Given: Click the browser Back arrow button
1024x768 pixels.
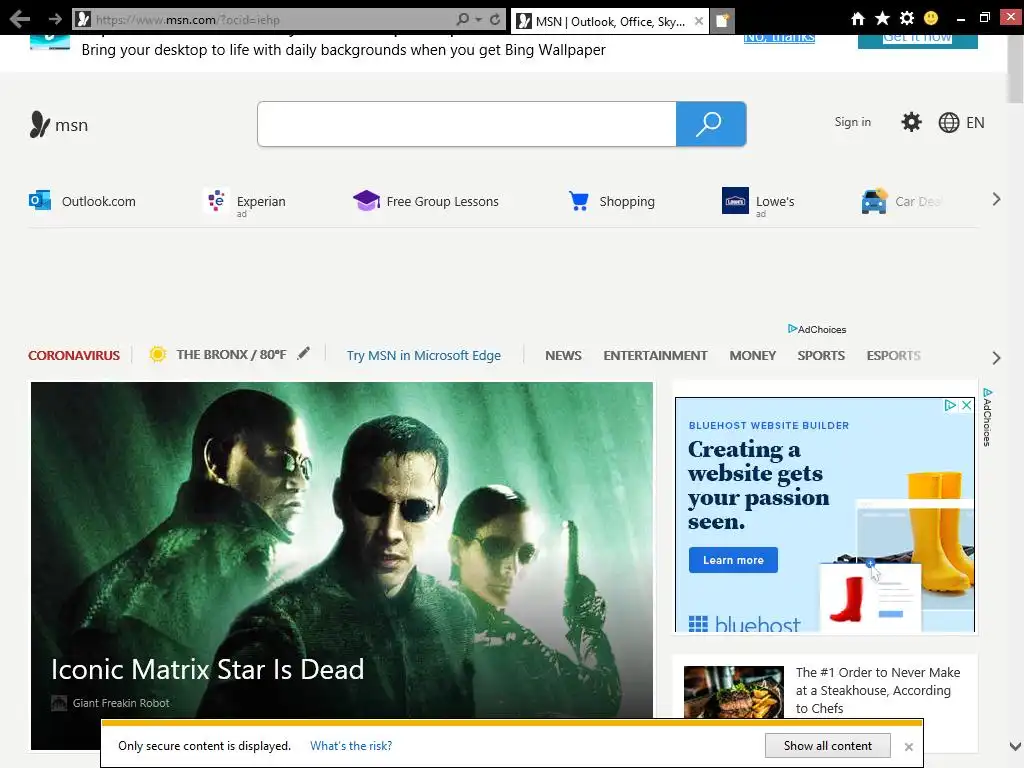Looking at the screenshot, I should [20, 19].
